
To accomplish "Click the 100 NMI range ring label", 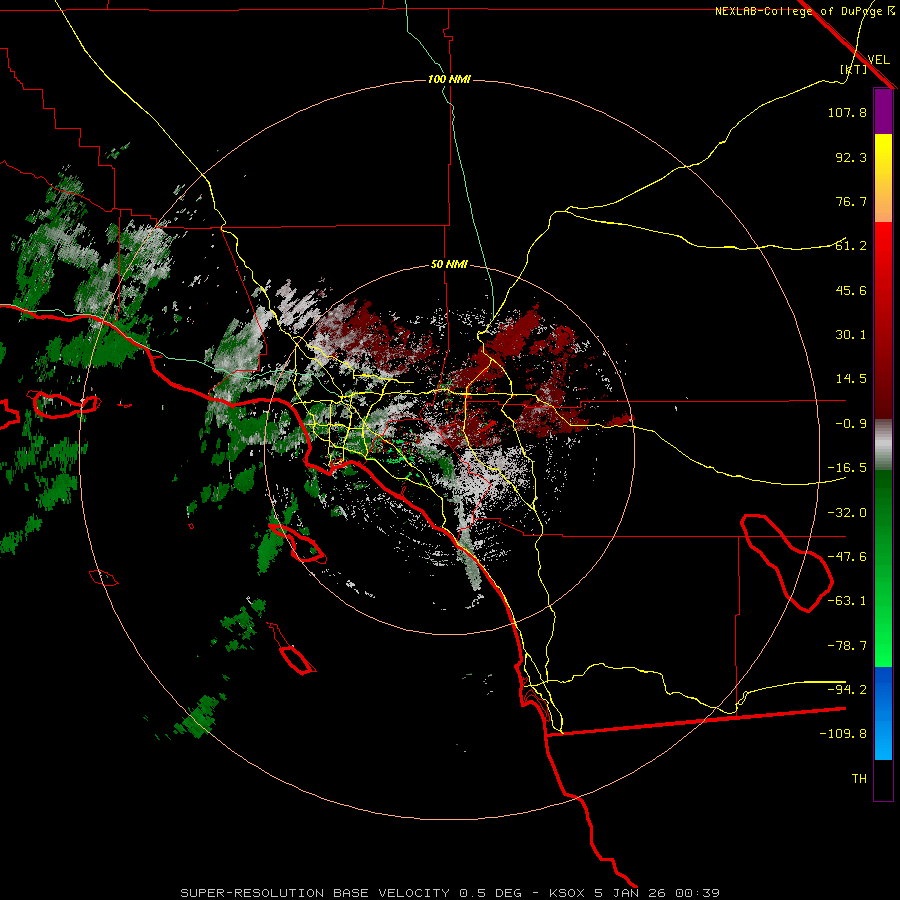I will coord(449,79).
